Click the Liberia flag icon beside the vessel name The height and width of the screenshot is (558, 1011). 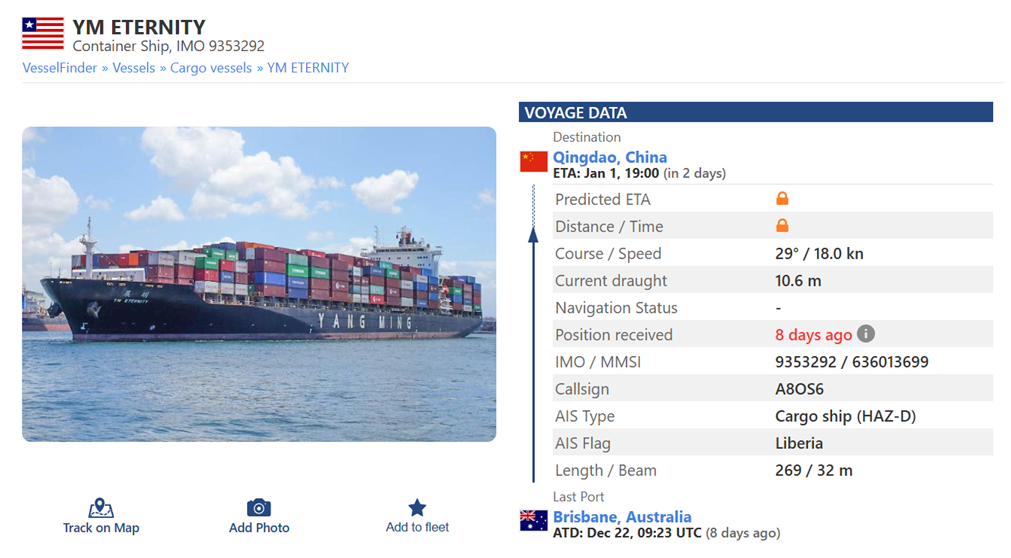pos(43,33)
